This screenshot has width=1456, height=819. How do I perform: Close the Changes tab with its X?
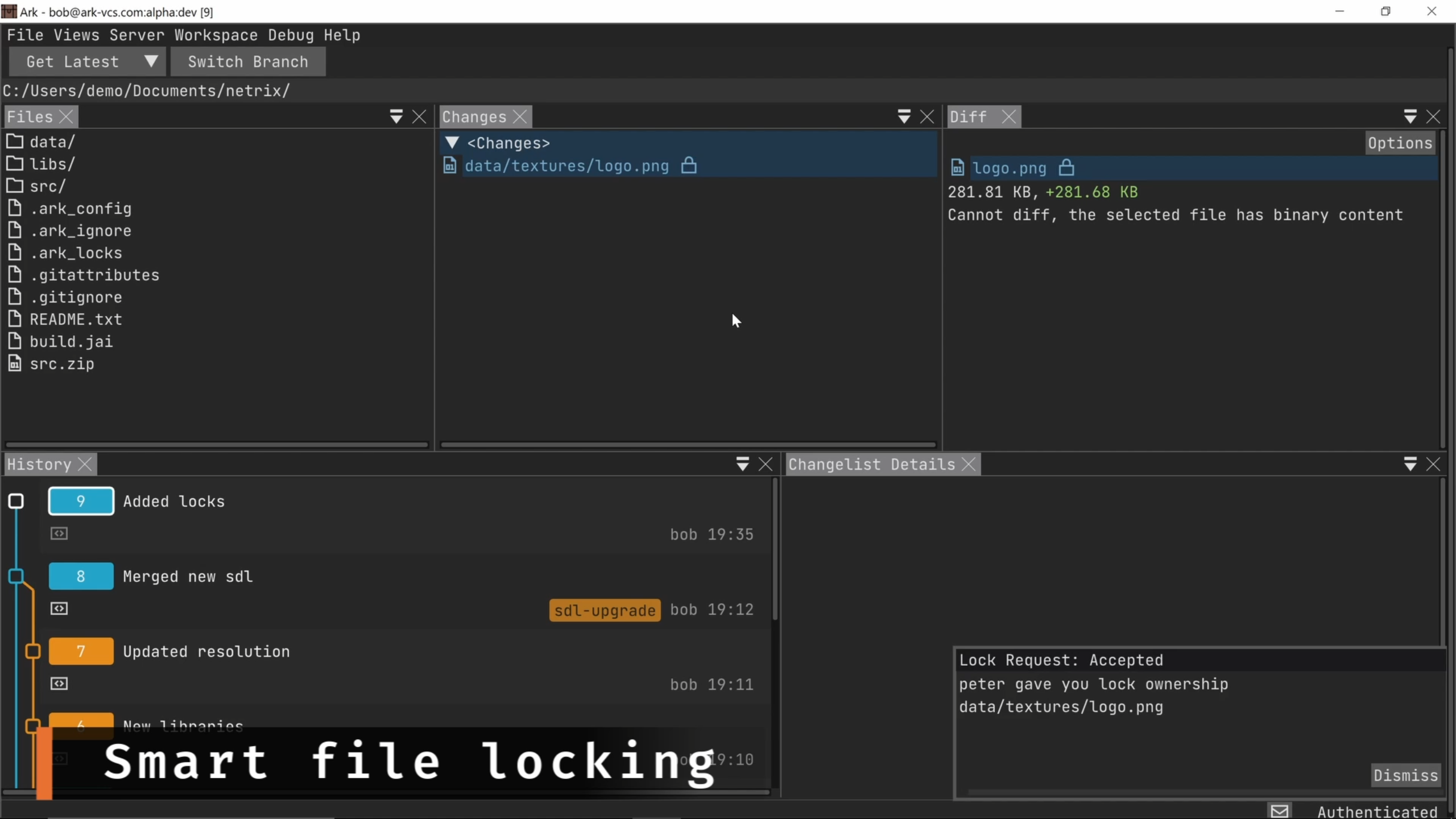click(520, 117)
